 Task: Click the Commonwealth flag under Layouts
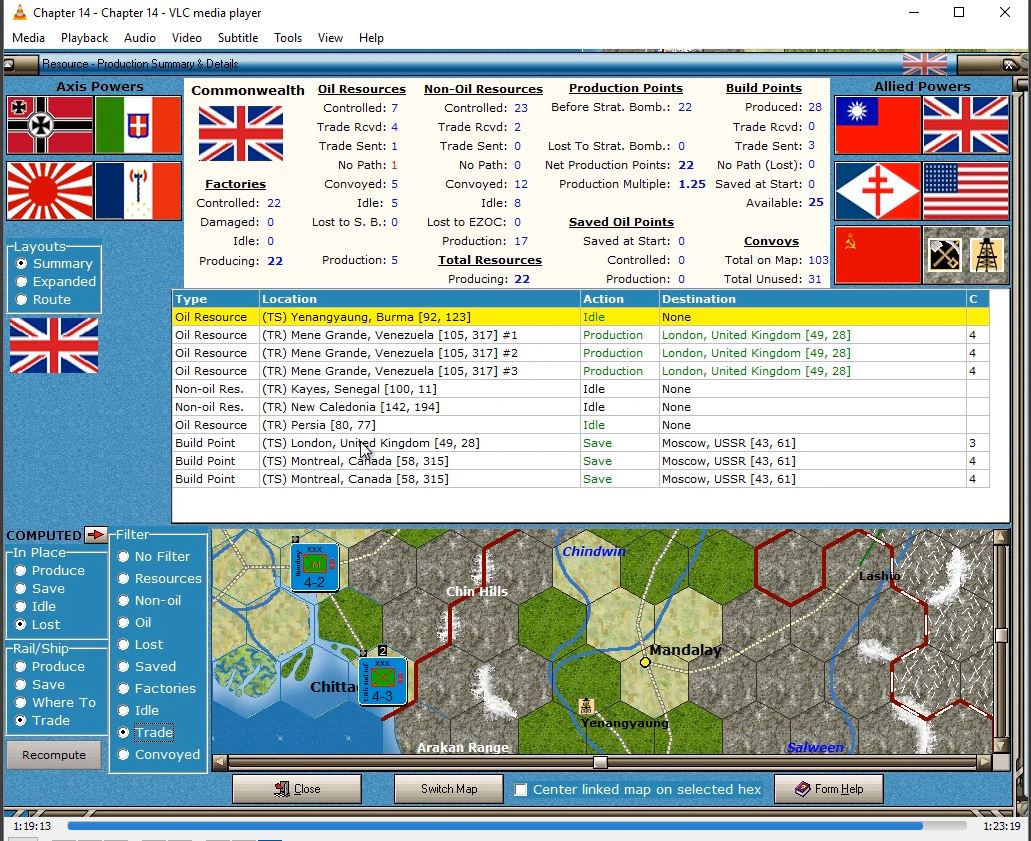point(54,345)
